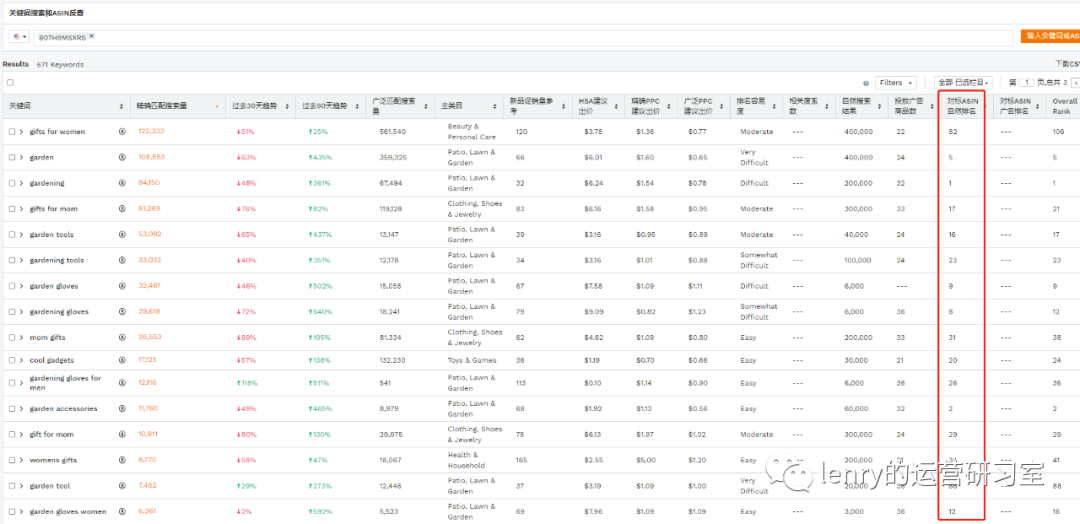The image size is (1080, 524).
Task: Open the 全部 已选栏目 column selector dropdown
Action: (x=963, y=83)
